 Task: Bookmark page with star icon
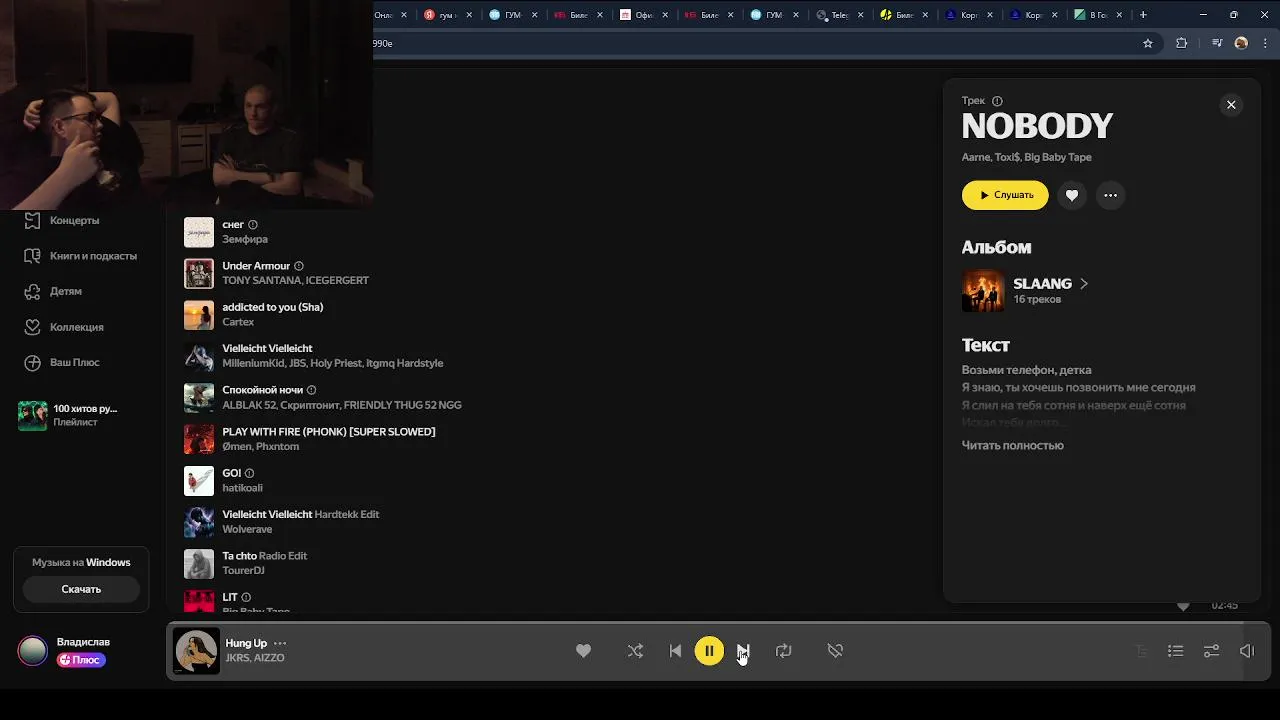tap(1148, 43)
